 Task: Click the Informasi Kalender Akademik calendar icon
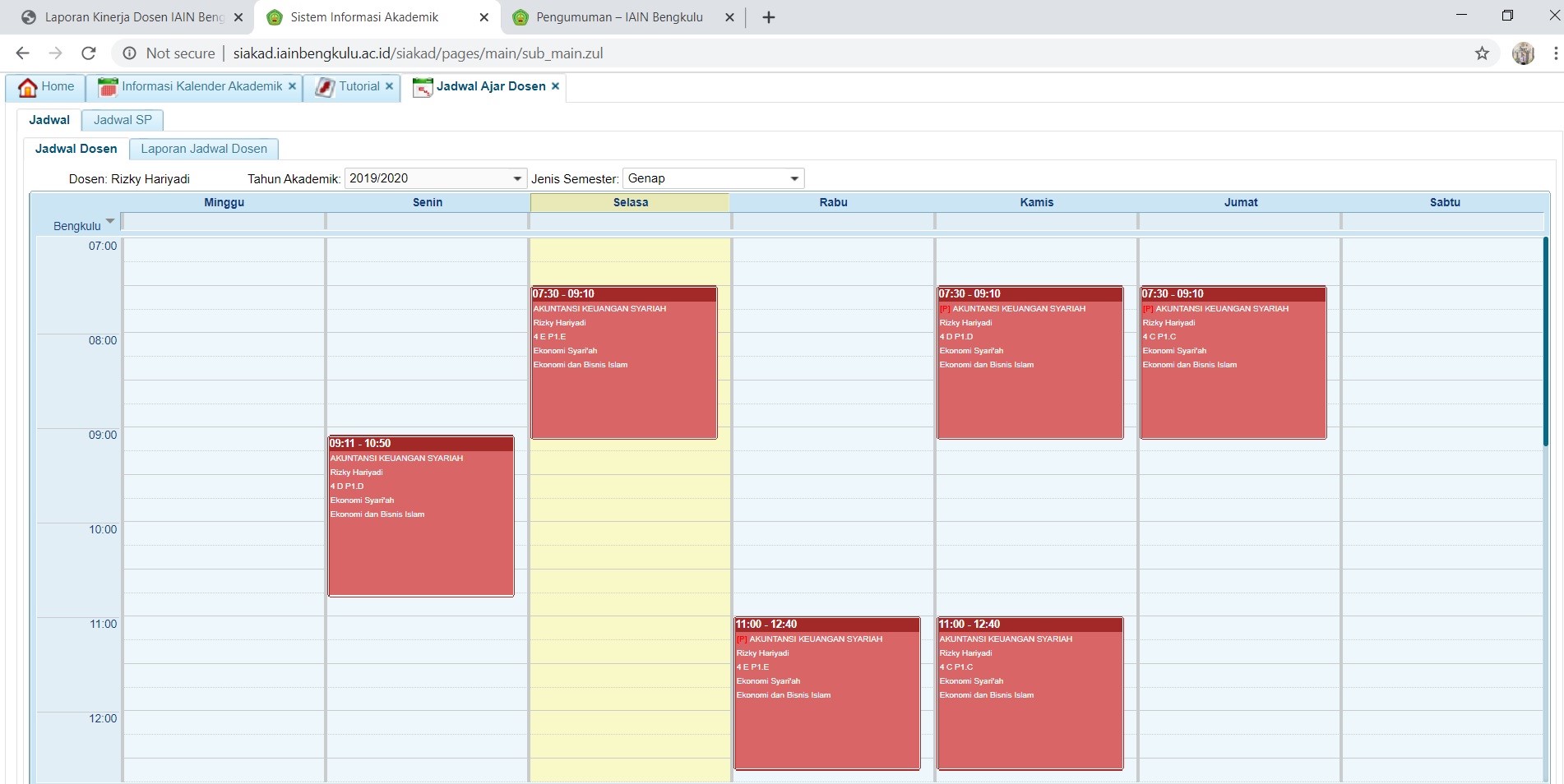[x=107, y=87]
